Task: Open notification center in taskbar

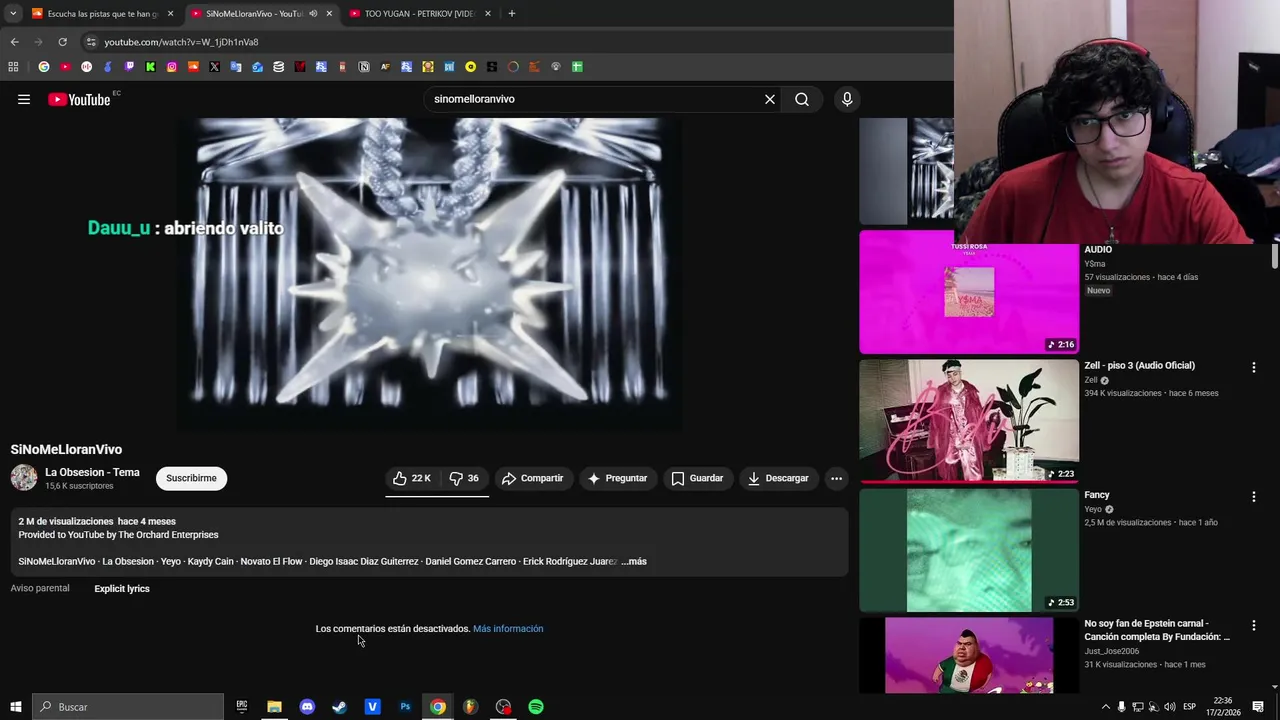Action: 1258,707
